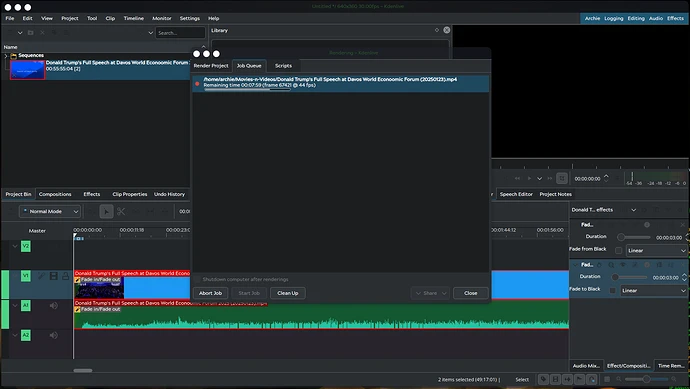Enable the Fade to Black checkbox

(613, 290)
